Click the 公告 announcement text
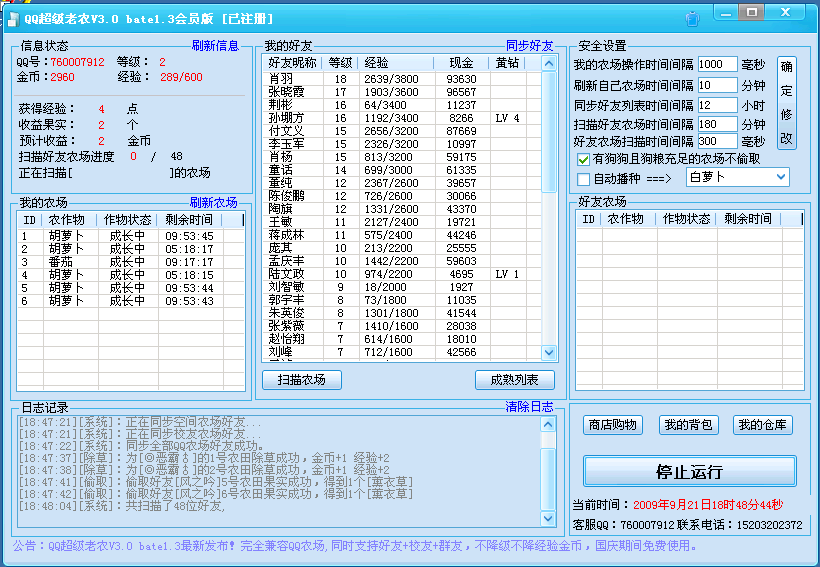The width and height of the screenshot is (820, 567). tap(355, 546)
